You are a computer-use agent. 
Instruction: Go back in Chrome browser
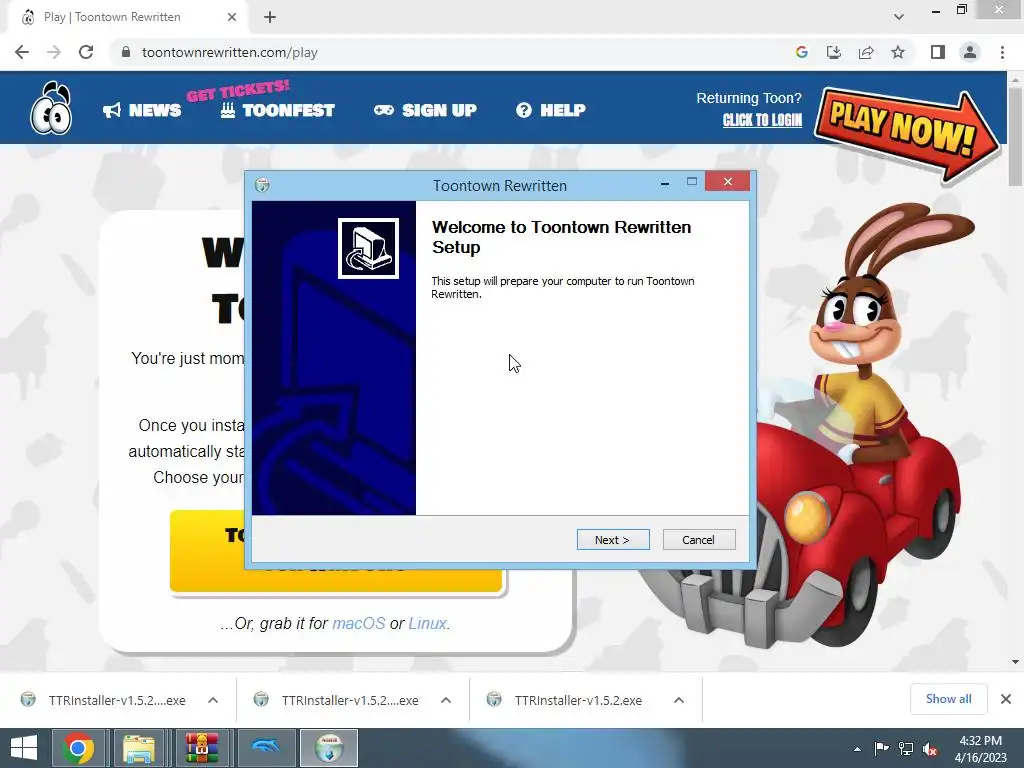tap(22, 52)
